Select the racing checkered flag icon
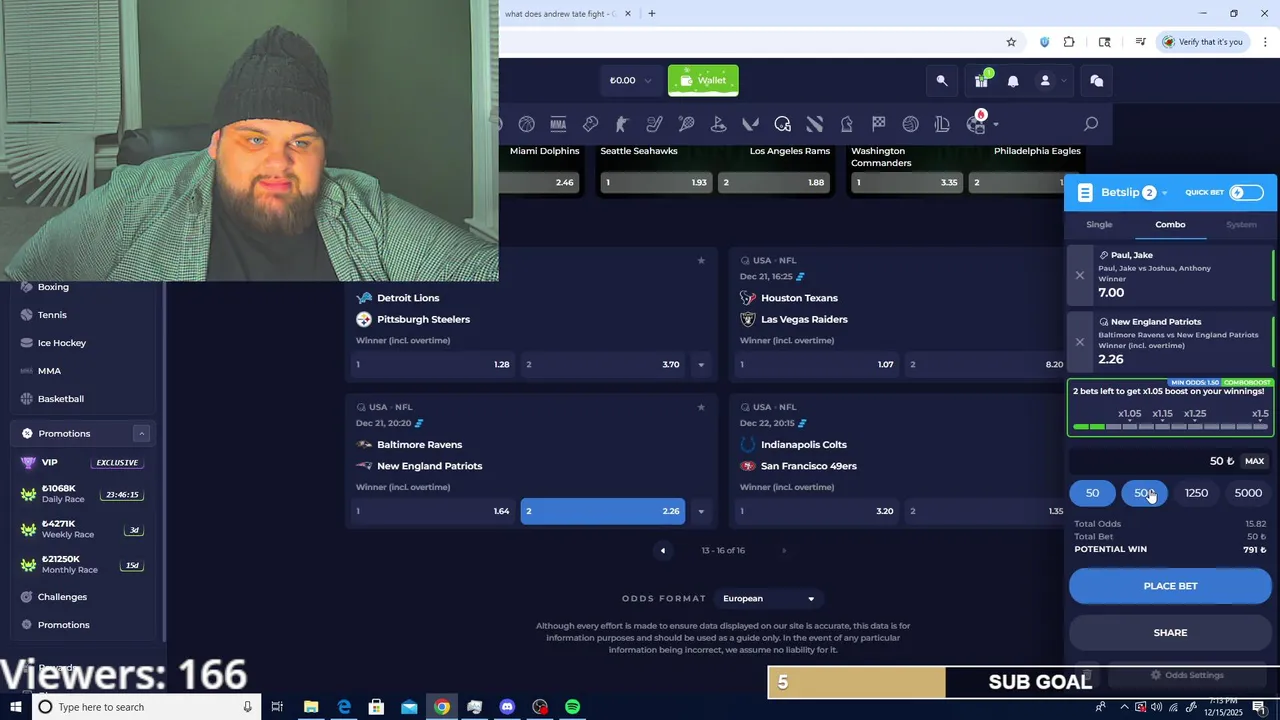 878,124
